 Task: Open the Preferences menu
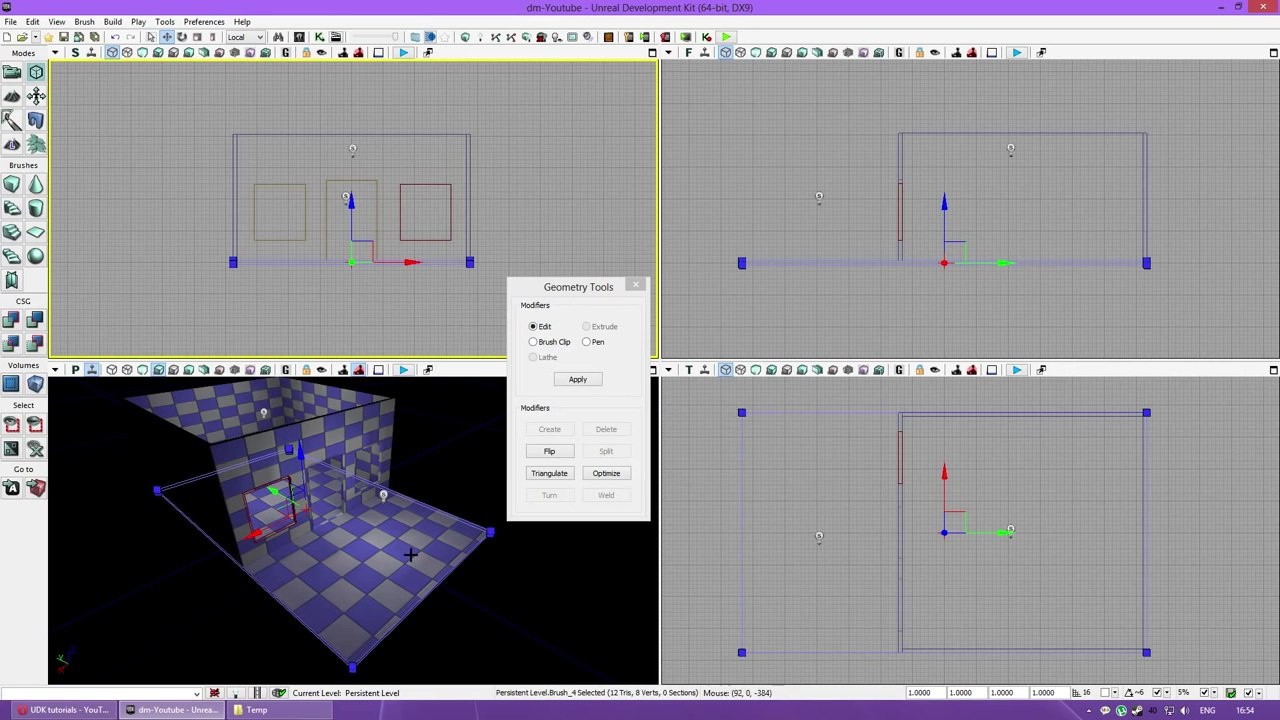click(204, 22)
